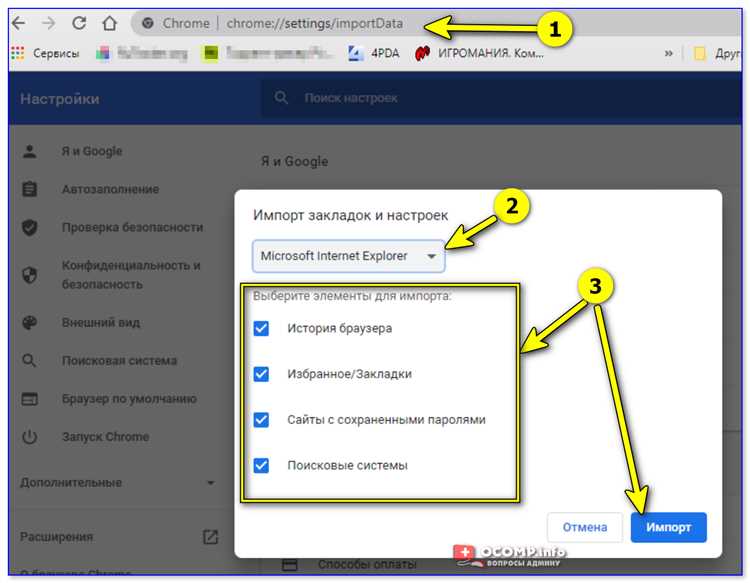Click the browser forward arrow

(x=48, y=23)
